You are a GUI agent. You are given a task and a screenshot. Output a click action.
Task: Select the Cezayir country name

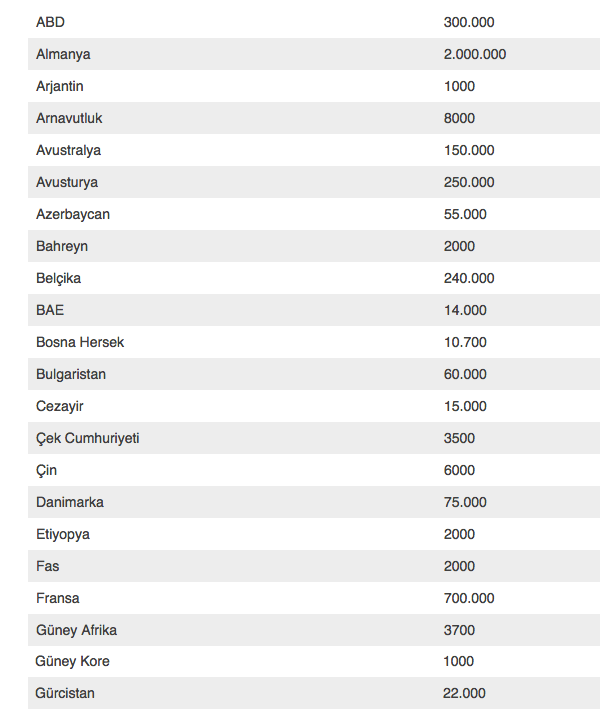click(x=61, y=406)
